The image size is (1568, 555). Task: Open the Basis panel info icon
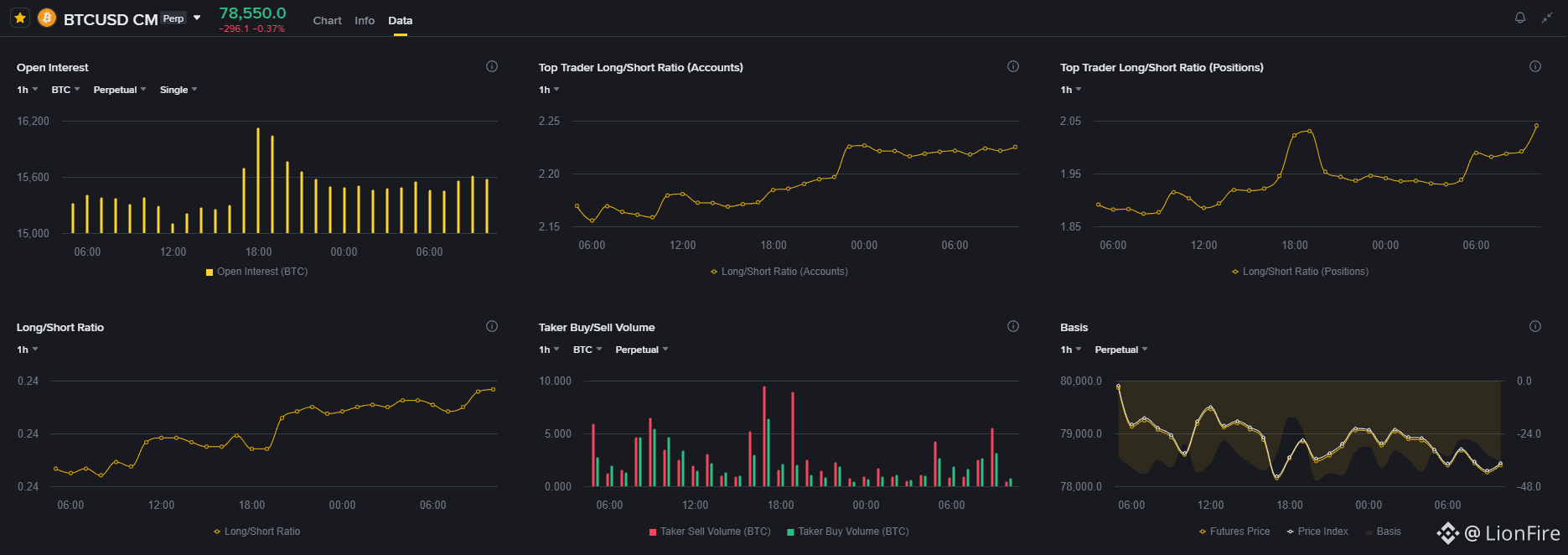[x=1535, y=326]
